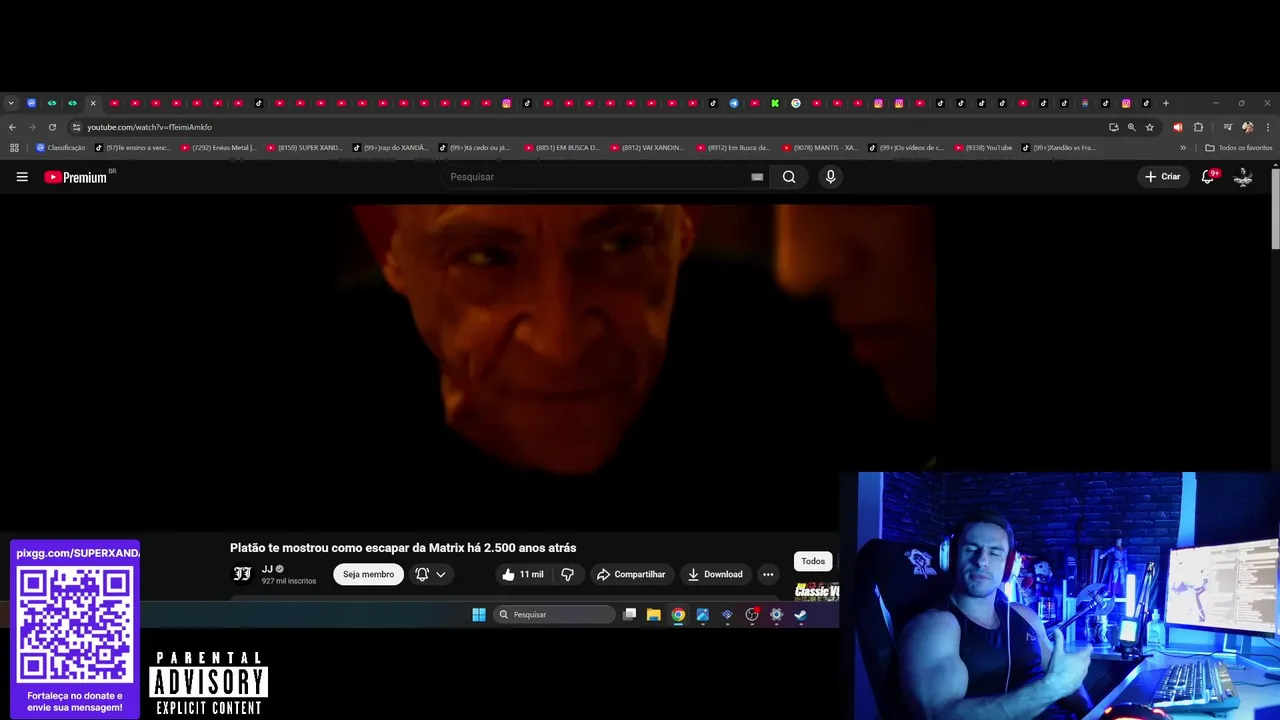Open the '(99+)Xandão vs Fra...' bookmark
Viewport: 1280px width, 720px height.
(x=1059, y=148)
